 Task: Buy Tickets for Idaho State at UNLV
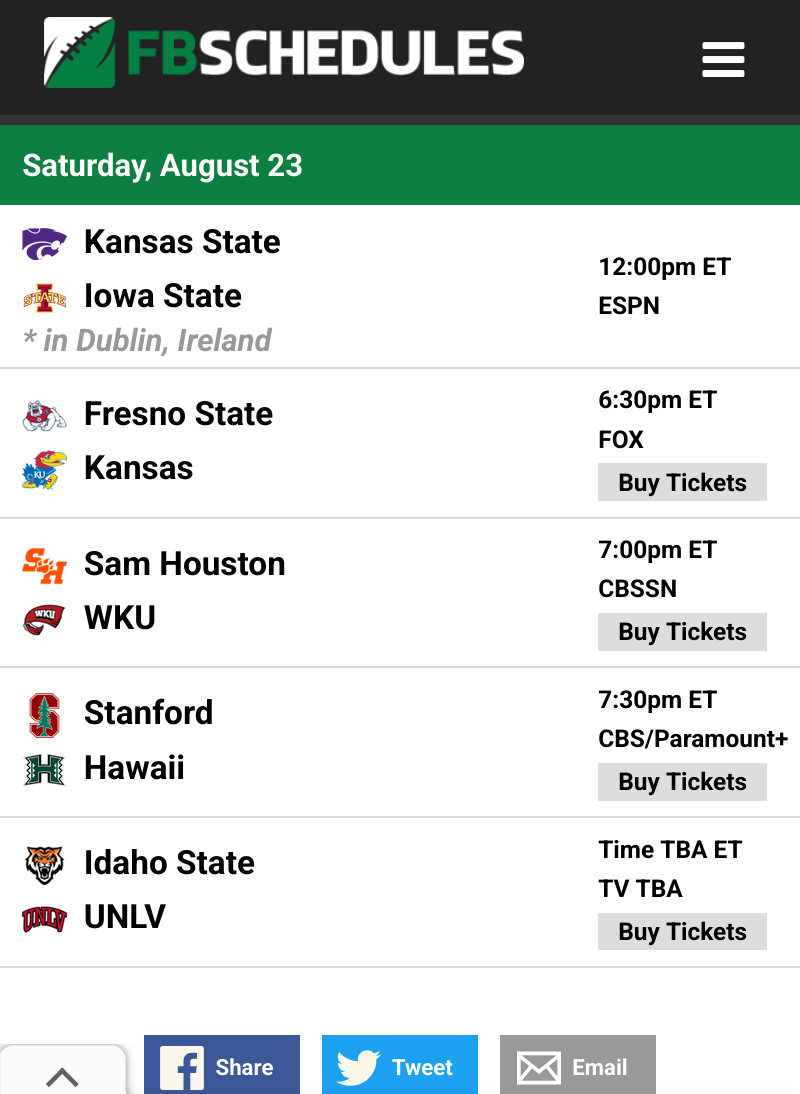682,931
